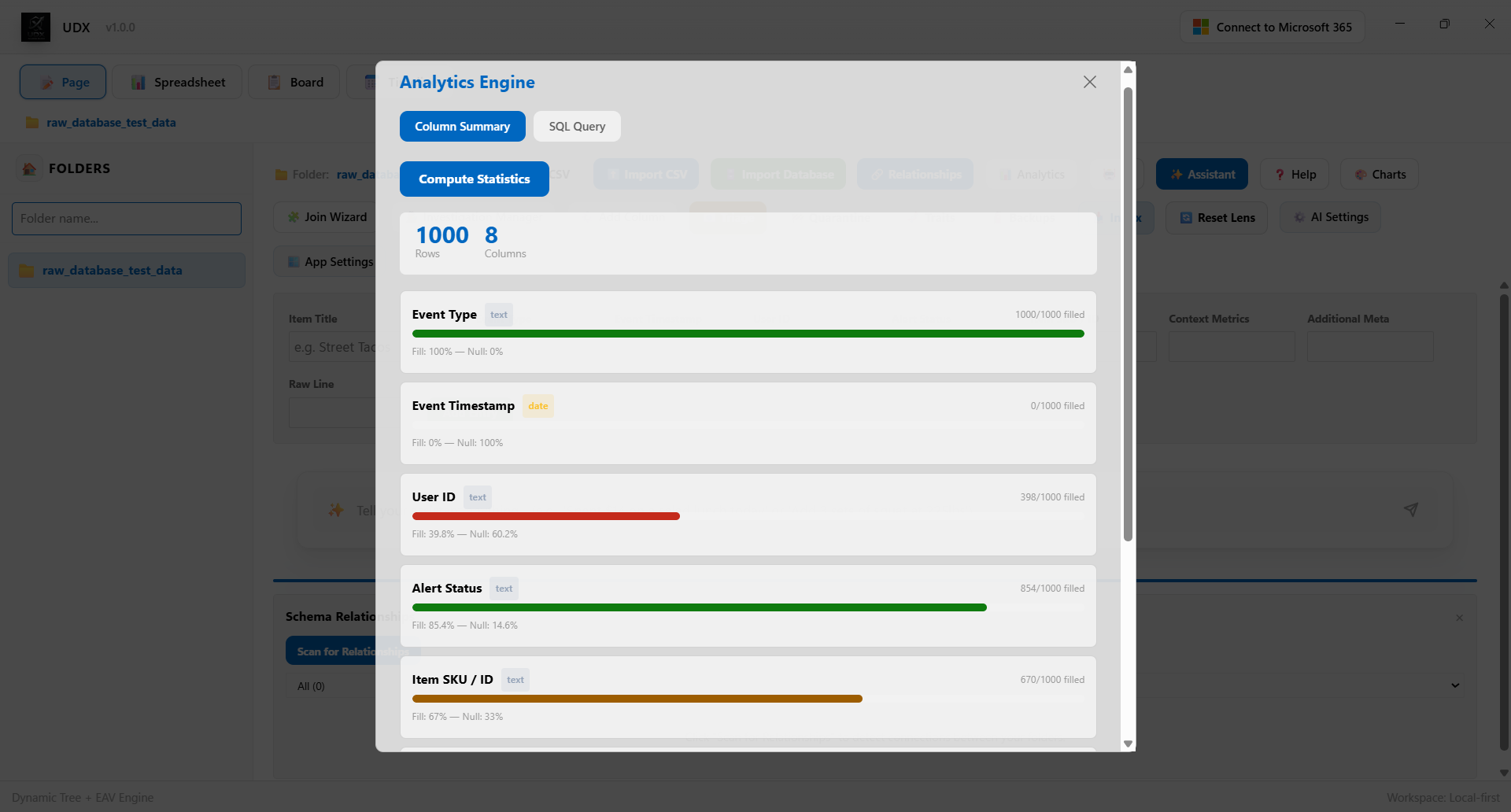Click the main page scrollbar down arrow
Image resolution: width=1511 pixels, height=812 pixels.
pos(1504,773)
